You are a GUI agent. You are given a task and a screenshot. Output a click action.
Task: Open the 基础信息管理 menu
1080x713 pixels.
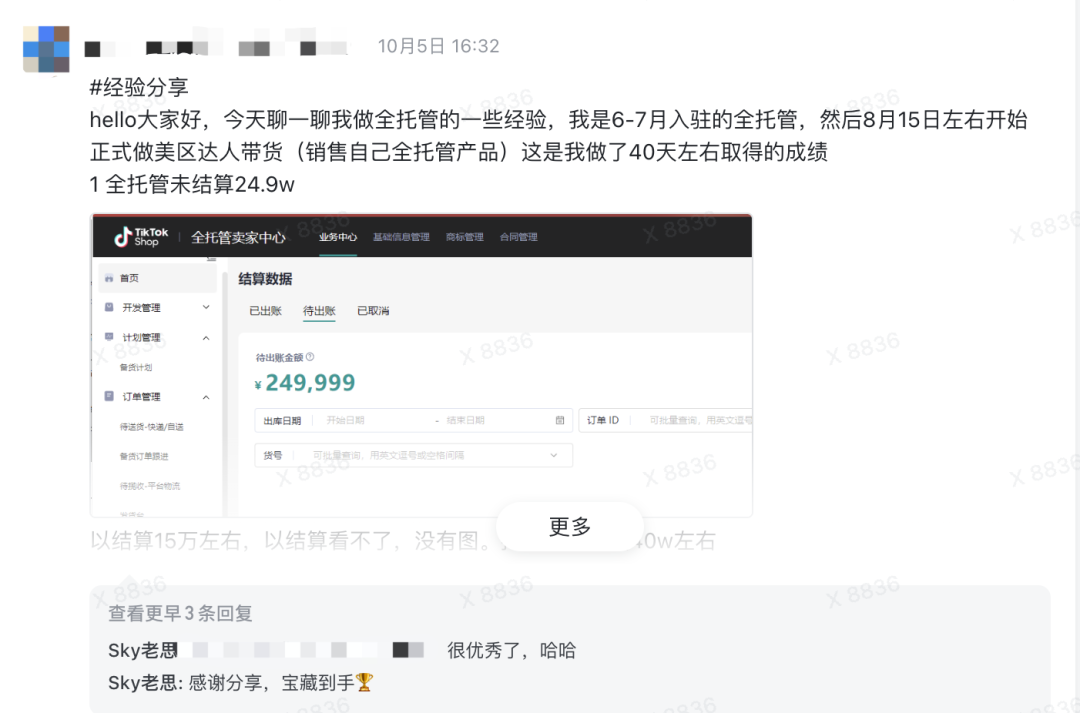tap(404, 237)
